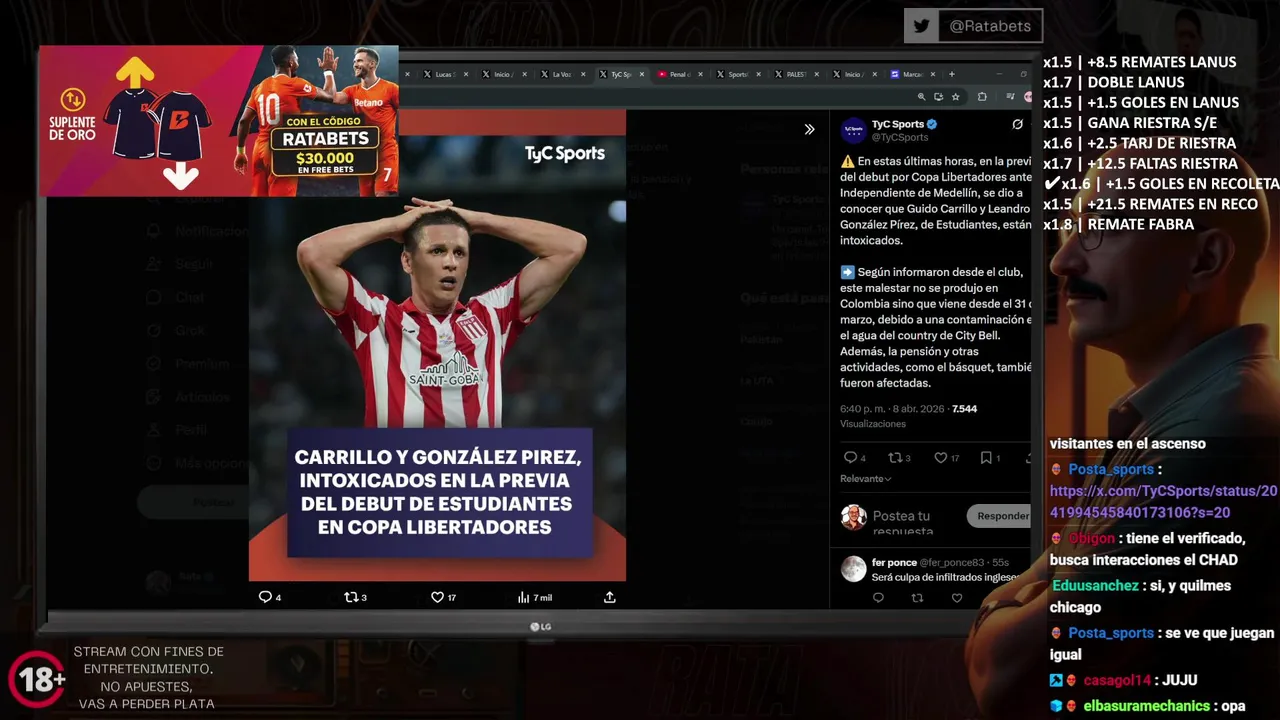1280x720 pixels.
Task: Like the post using heart below photo
Action: (x=437, y=597)
